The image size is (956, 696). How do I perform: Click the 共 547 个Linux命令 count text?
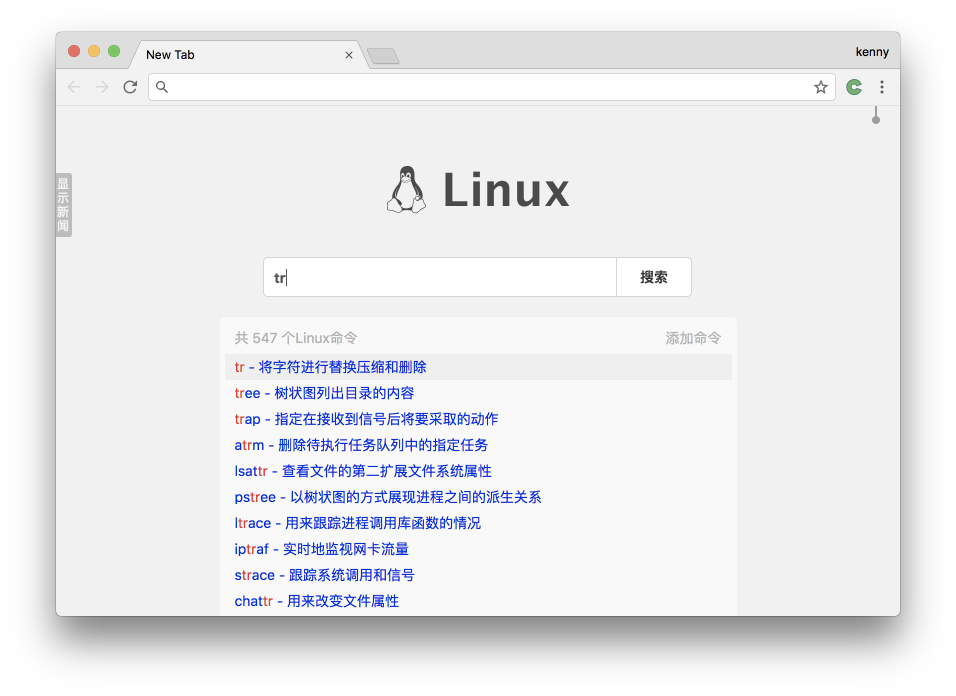[x=296, y=338]
